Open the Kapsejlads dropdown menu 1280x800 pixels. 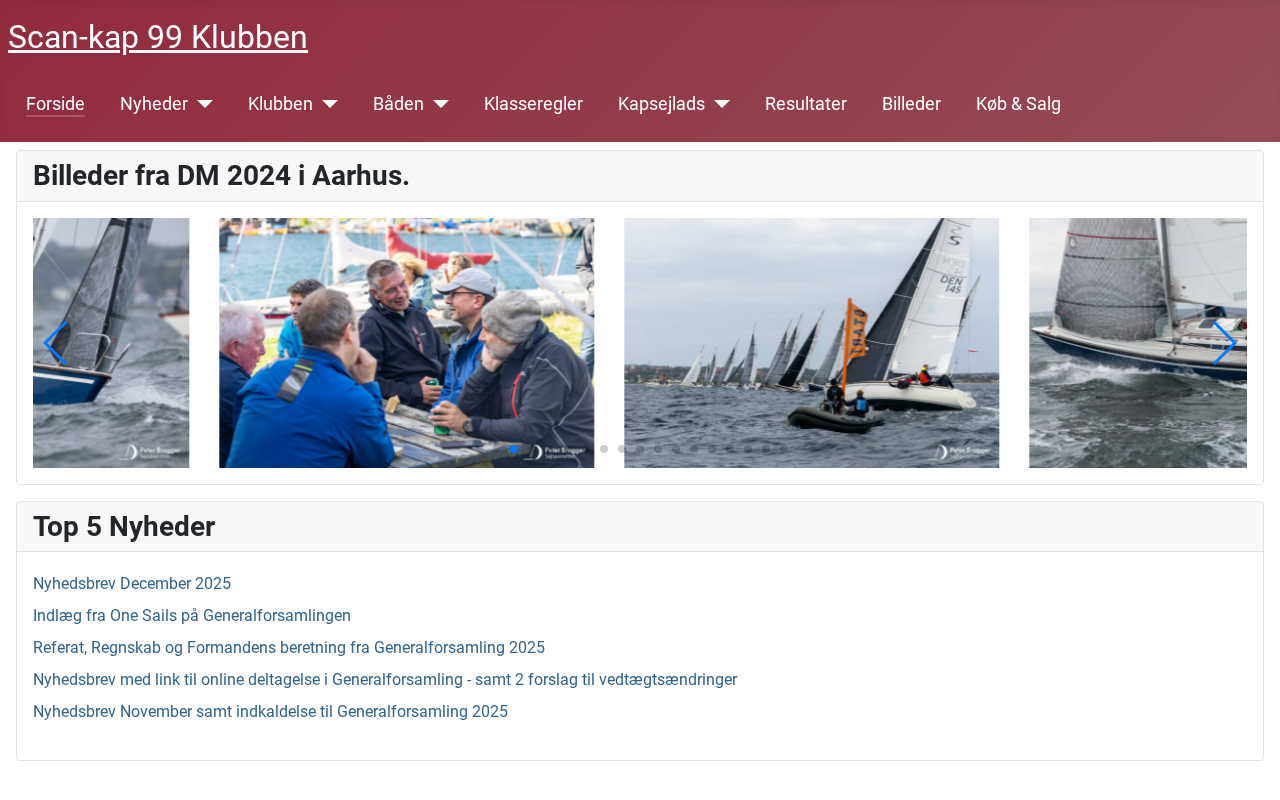point(673,104)
